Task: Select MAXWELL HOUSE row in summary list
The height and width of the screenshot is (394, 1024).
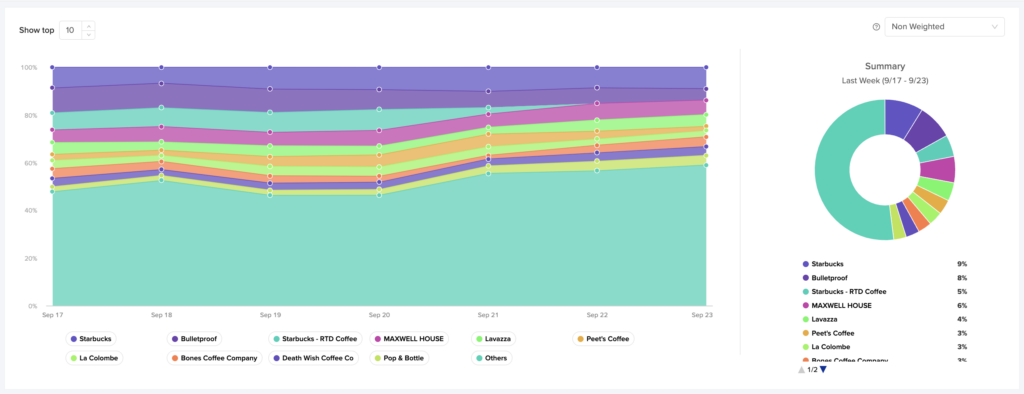Action: pyautogui.click(x=885, y=305)
